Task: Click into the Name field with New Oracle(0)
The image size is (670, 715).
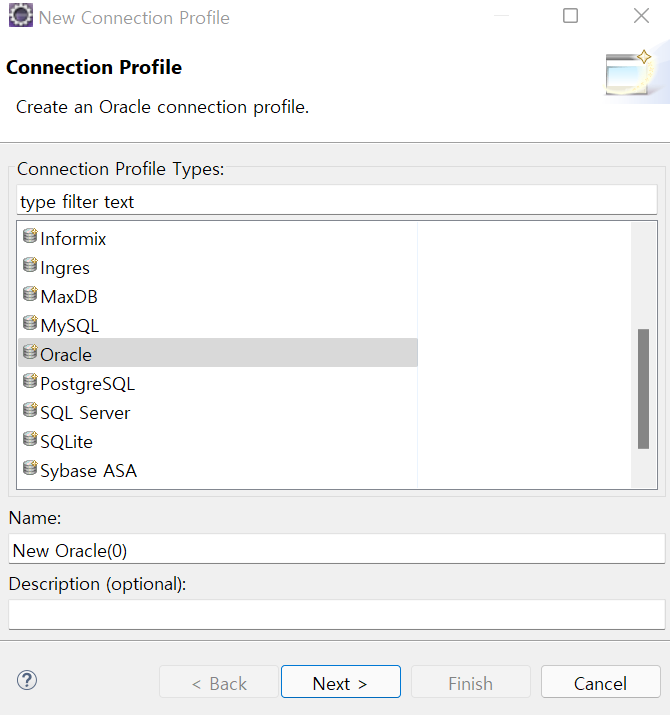Action: [x=337, y=549]
